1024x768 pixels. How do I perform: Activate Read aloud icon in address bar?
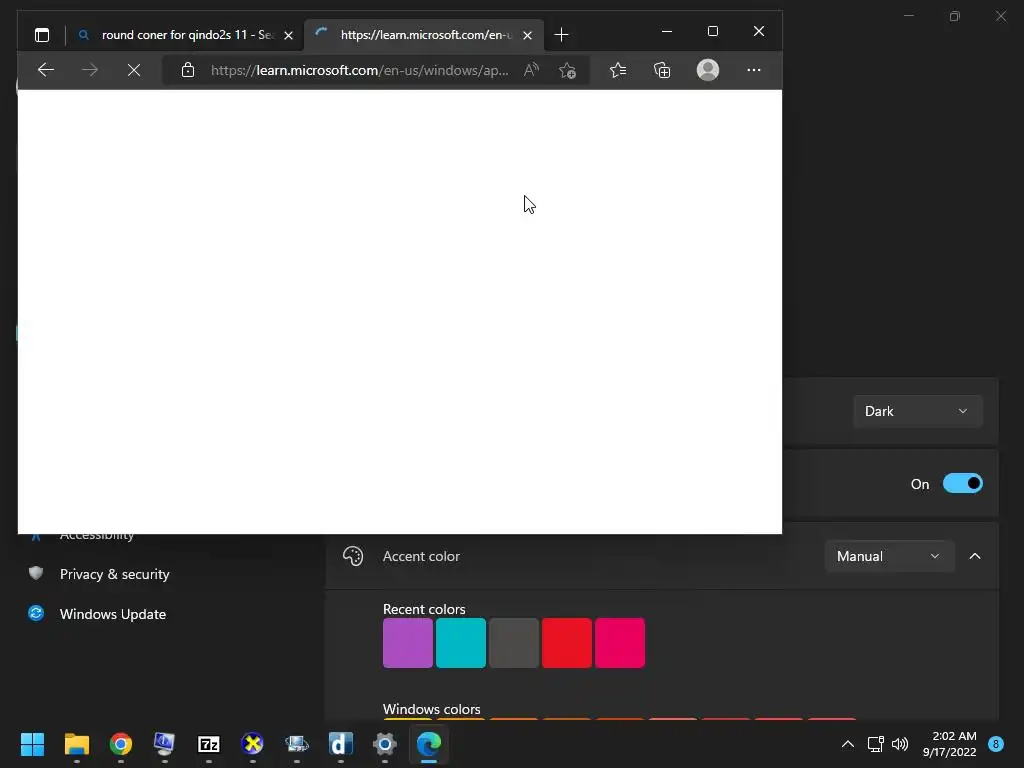(531, 70)
